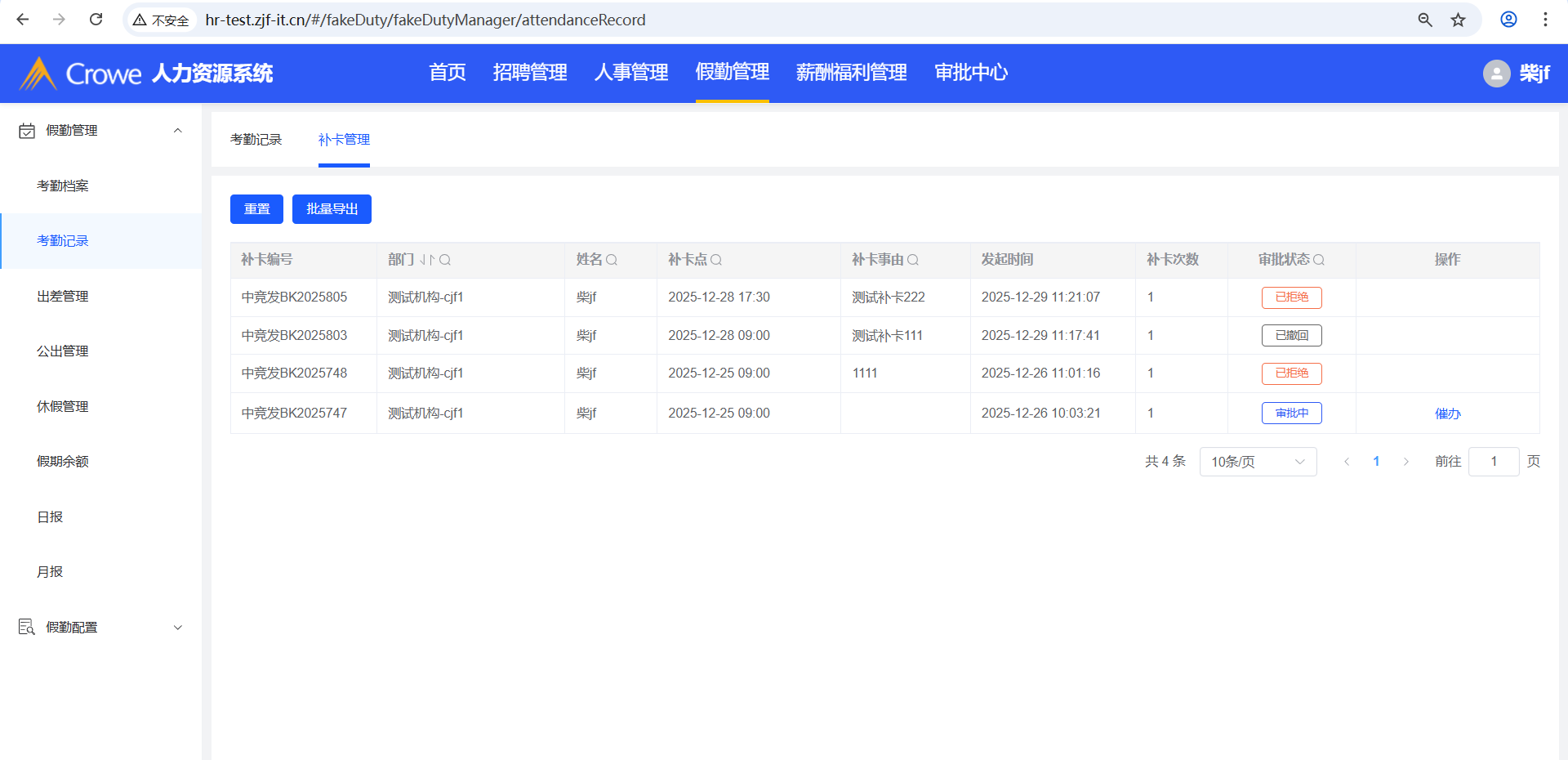
Task: Click the search icon beside 补卡点 header
Action: click(716, 260)
